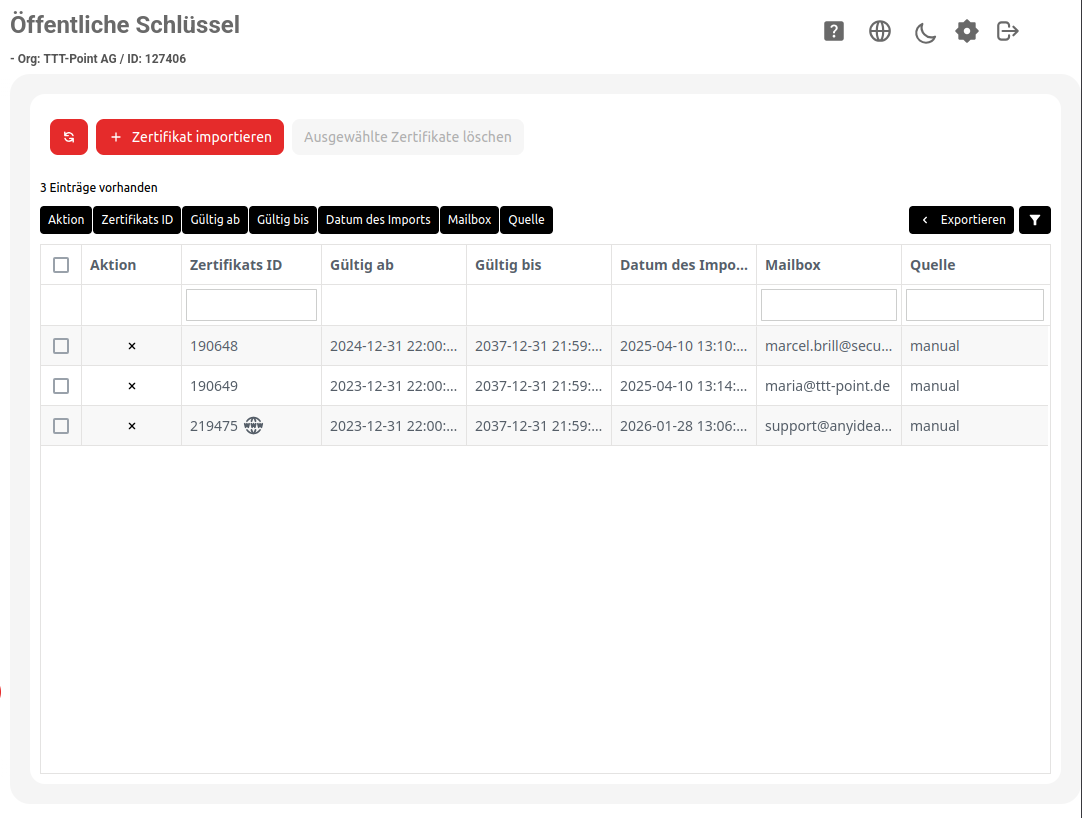Click the Mailbox filter input field
Viewport: 1082px width, 818px height.
click(x=828, y=305)
